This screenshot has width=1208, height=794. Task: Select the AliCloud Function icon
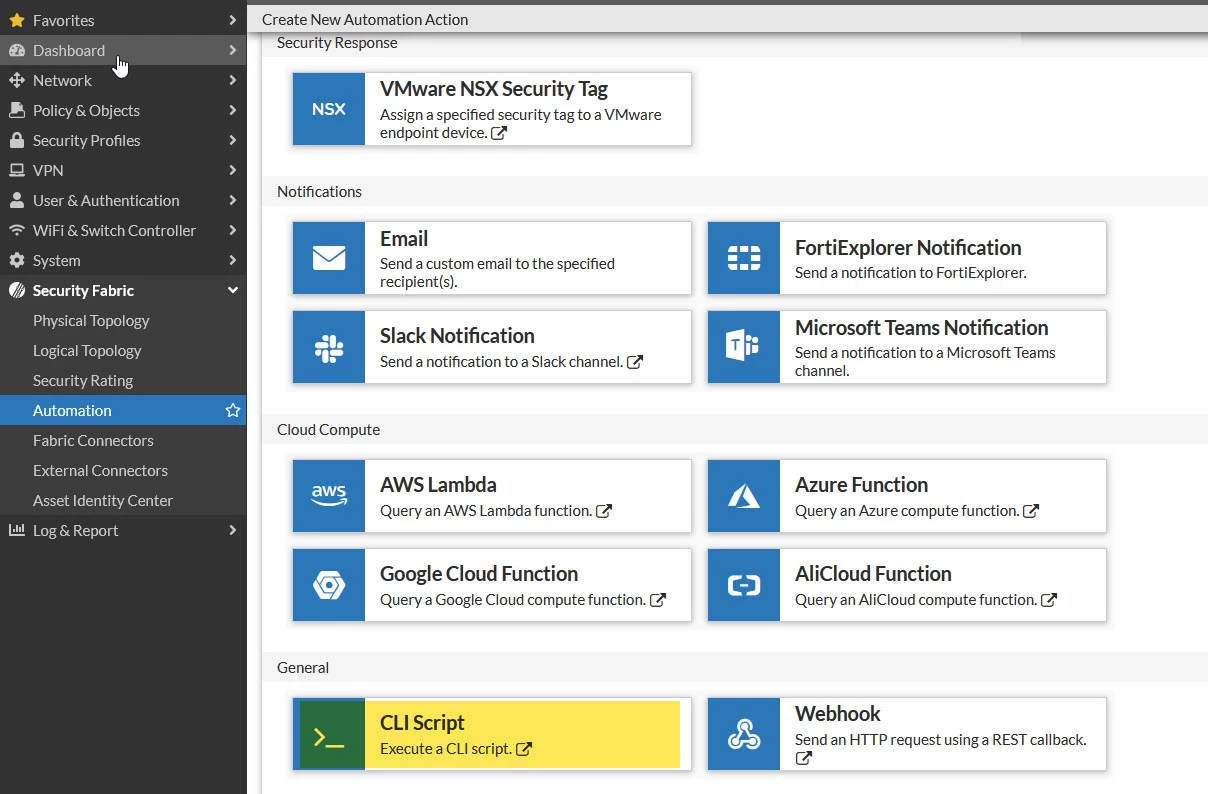pos(744,585)
